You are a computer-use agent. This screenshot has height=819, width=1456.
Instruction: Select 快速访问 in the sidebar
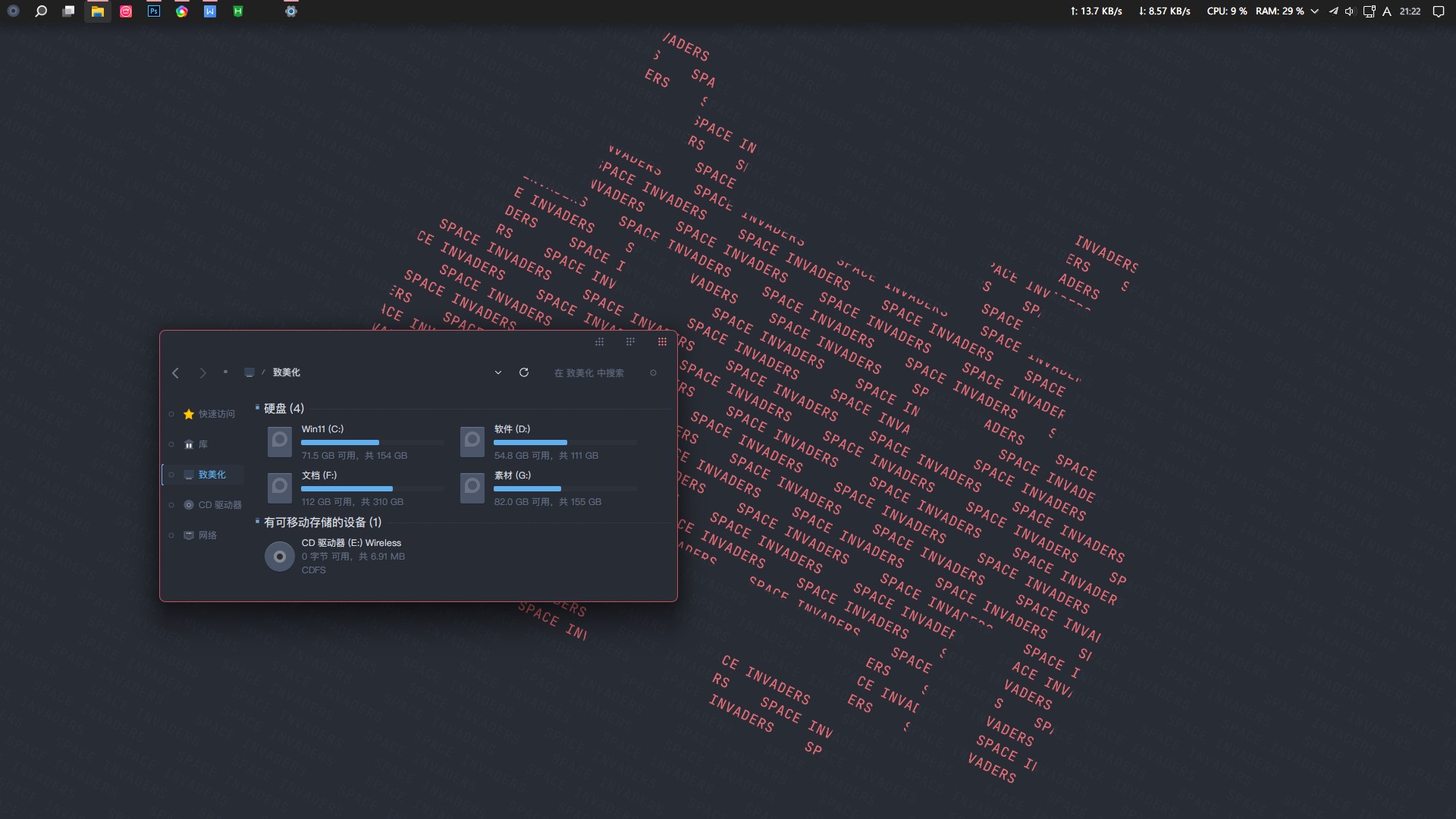[216, 414]
